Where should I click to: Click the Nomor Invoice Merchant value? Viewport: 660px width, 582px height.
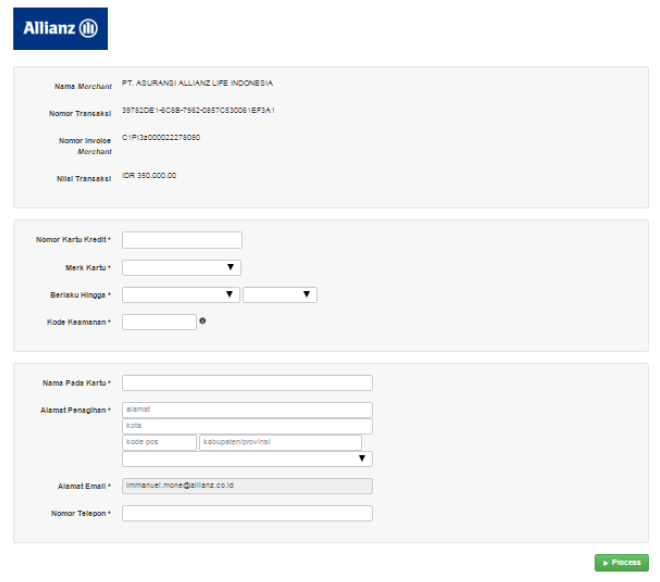tap(161, 137)
